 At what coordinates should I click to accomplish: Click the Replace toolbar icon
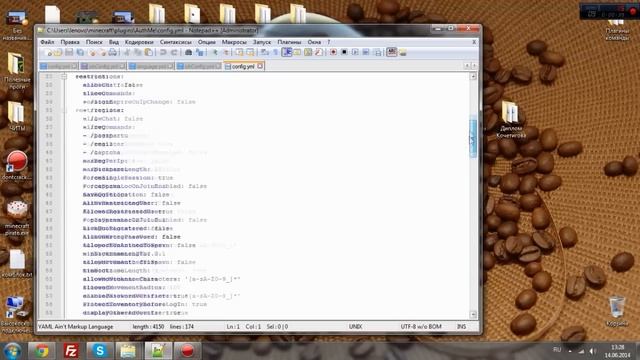(x=200, y=52)
